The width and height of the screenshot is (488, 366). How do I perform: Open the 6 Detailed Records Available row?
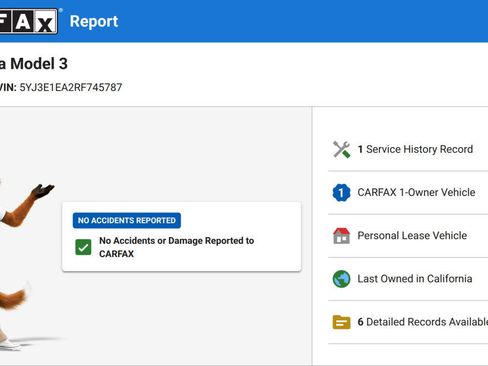[x=408, y=322]
